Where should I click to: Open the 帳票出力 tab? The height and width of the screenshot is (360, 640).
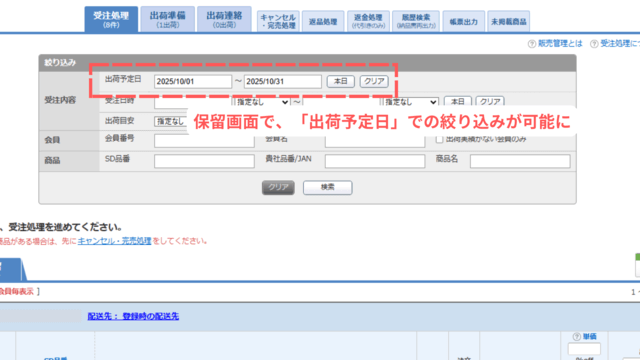pos(464,21)
